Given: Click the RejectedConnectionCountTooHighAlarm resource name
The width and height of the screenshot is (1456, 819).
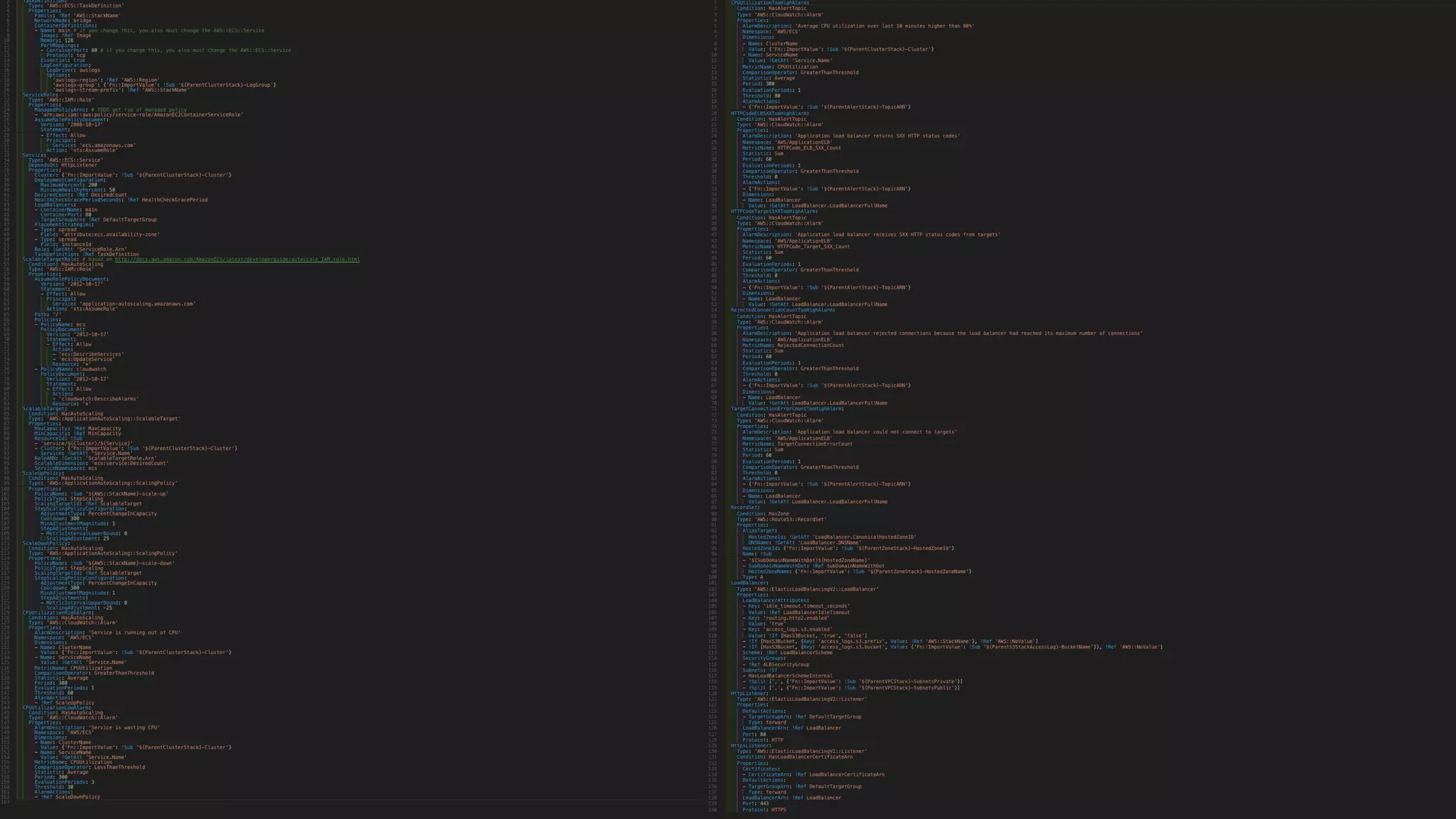Looking at the screenshot, I should coord(782,310).
